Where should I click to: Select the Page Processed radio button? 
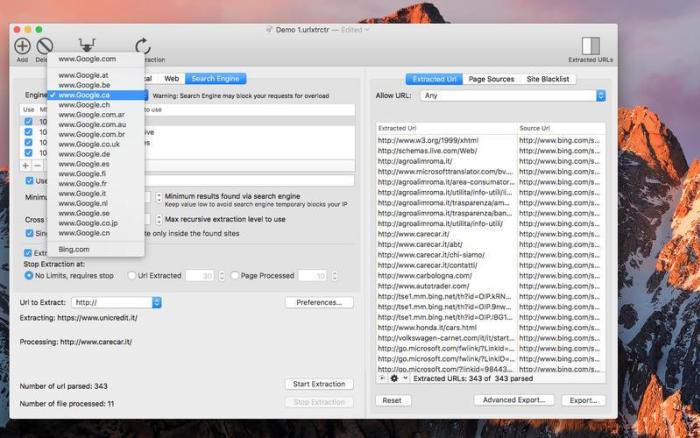tap(234, 275)
